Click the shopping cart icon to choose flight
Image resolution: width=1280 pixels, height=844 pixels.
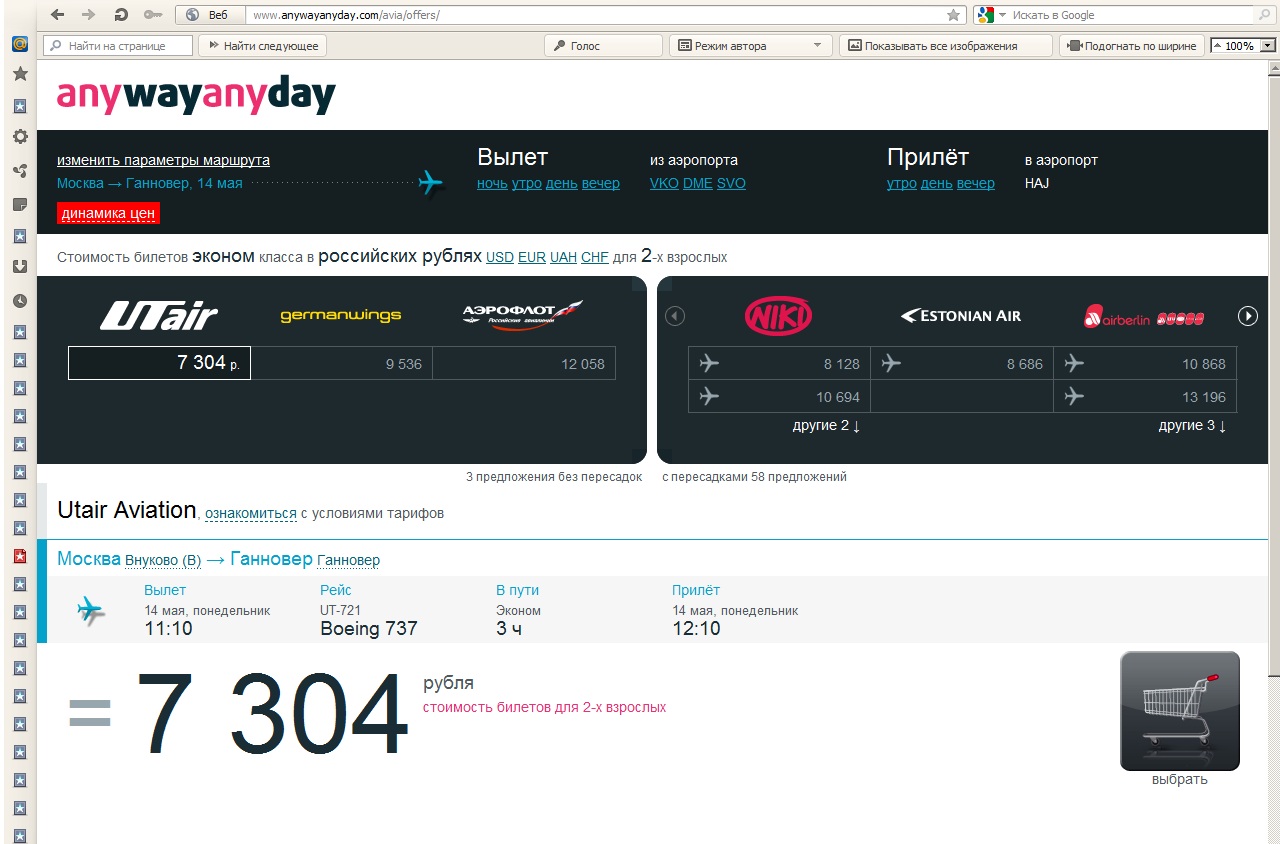pyautogui.click(x=1180, y=711)
